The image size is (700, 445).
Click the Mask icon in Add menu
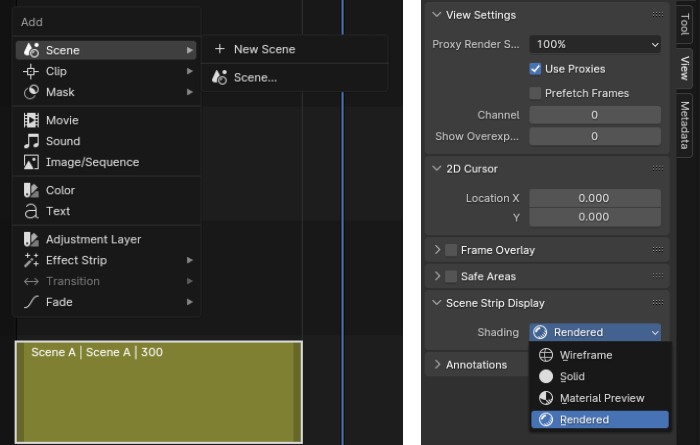(x=31, y=92)
